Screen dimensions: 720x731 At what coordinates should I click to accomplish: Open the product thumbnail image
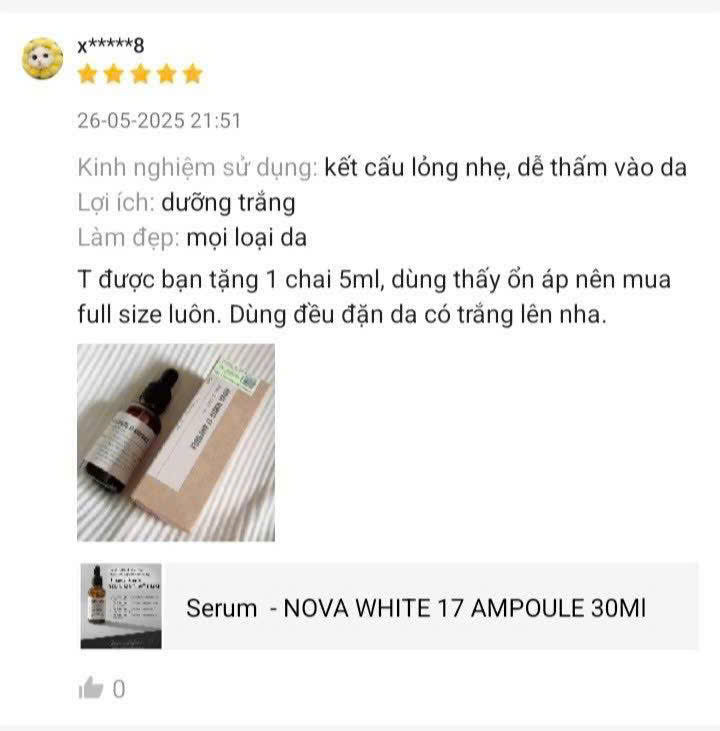tap(121, 606)
